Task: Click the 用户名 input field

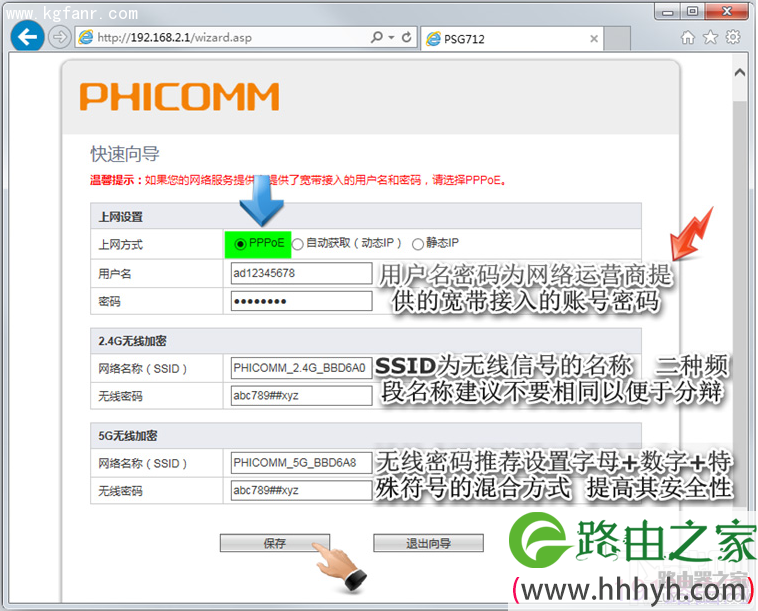Action: pyautogui.click(x=301, y=273)
